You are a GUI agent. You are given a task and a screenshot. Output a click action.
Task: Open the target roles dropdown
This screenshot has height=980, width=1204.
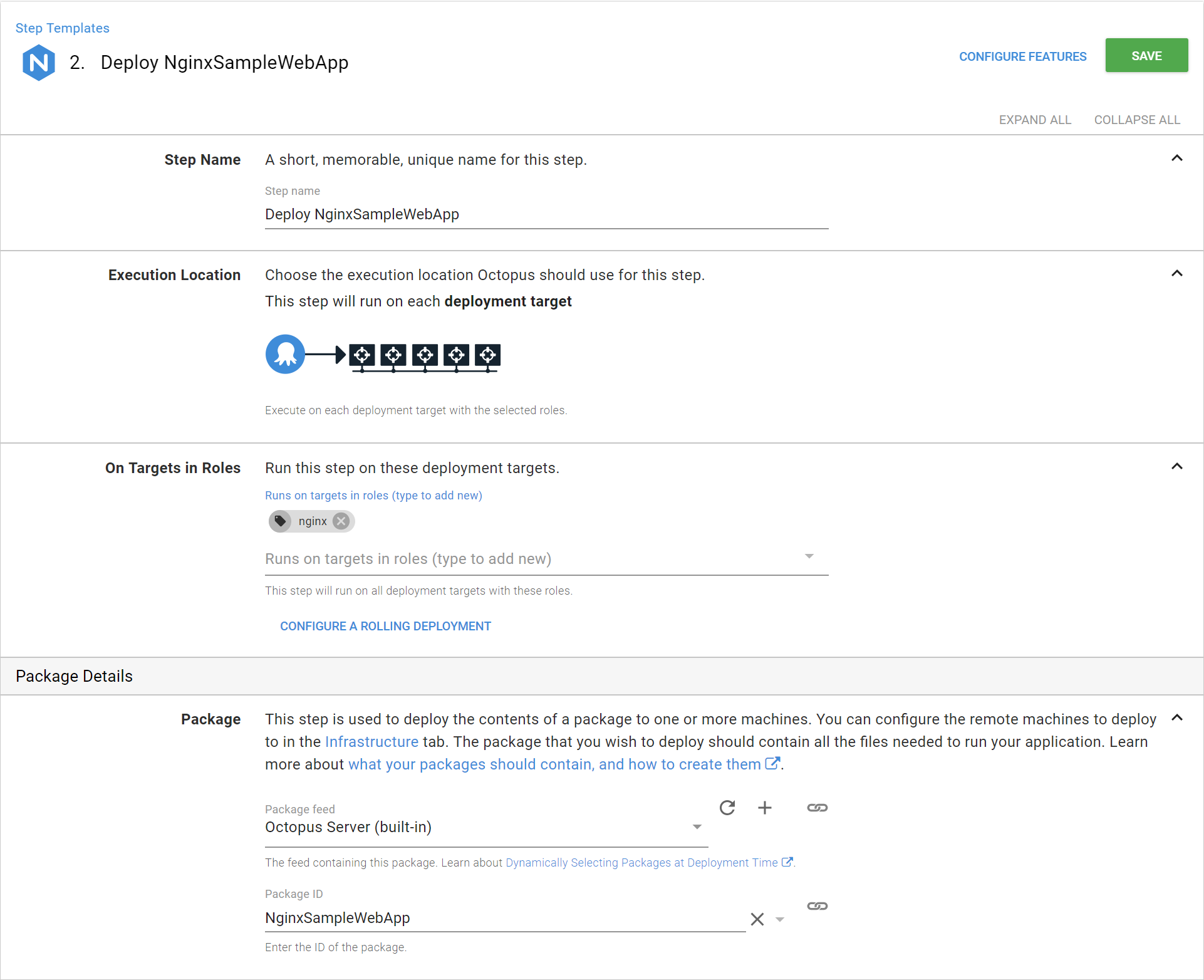pos(809,556)
